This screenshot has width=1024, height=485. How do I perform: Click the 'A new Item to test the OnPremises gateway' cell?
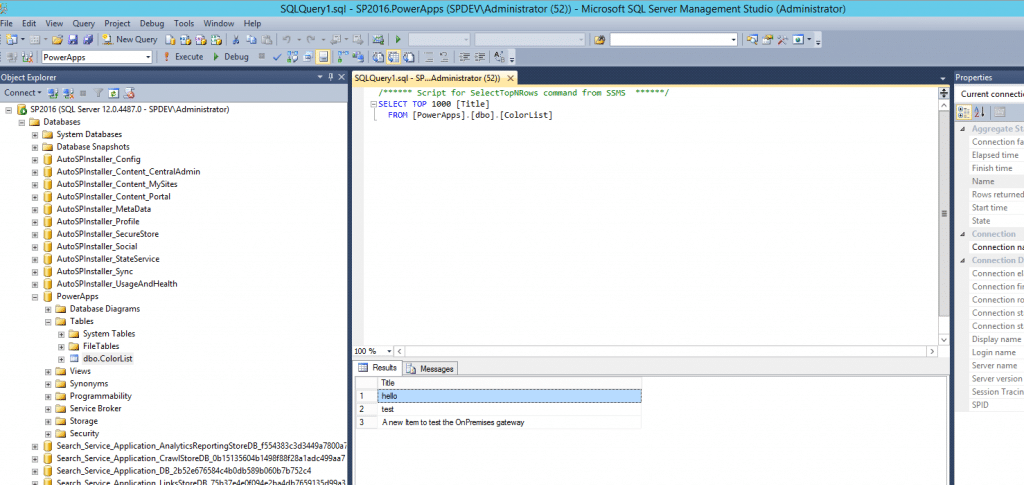point(509,422)
